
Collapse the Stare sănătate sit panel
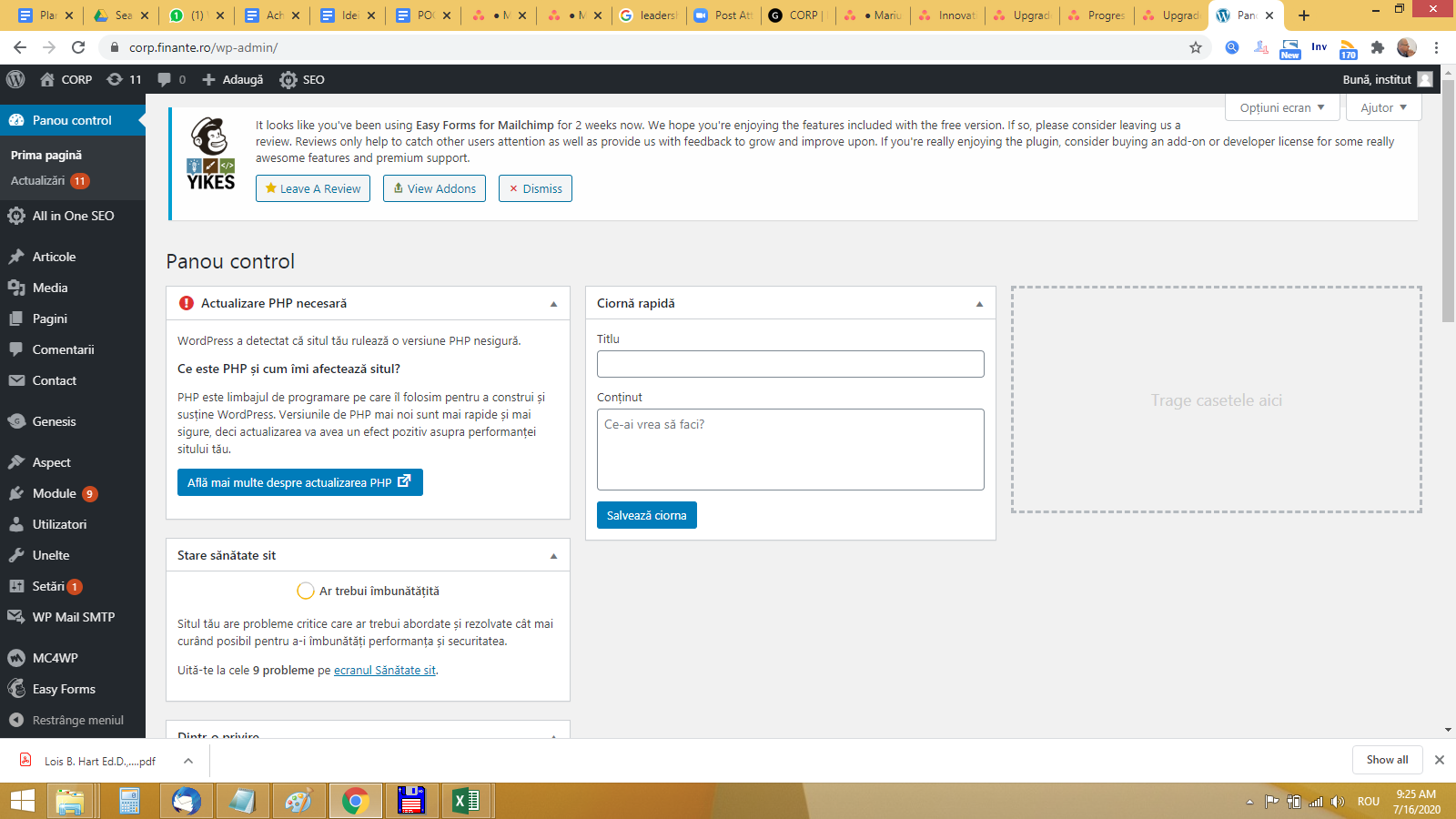553,556
